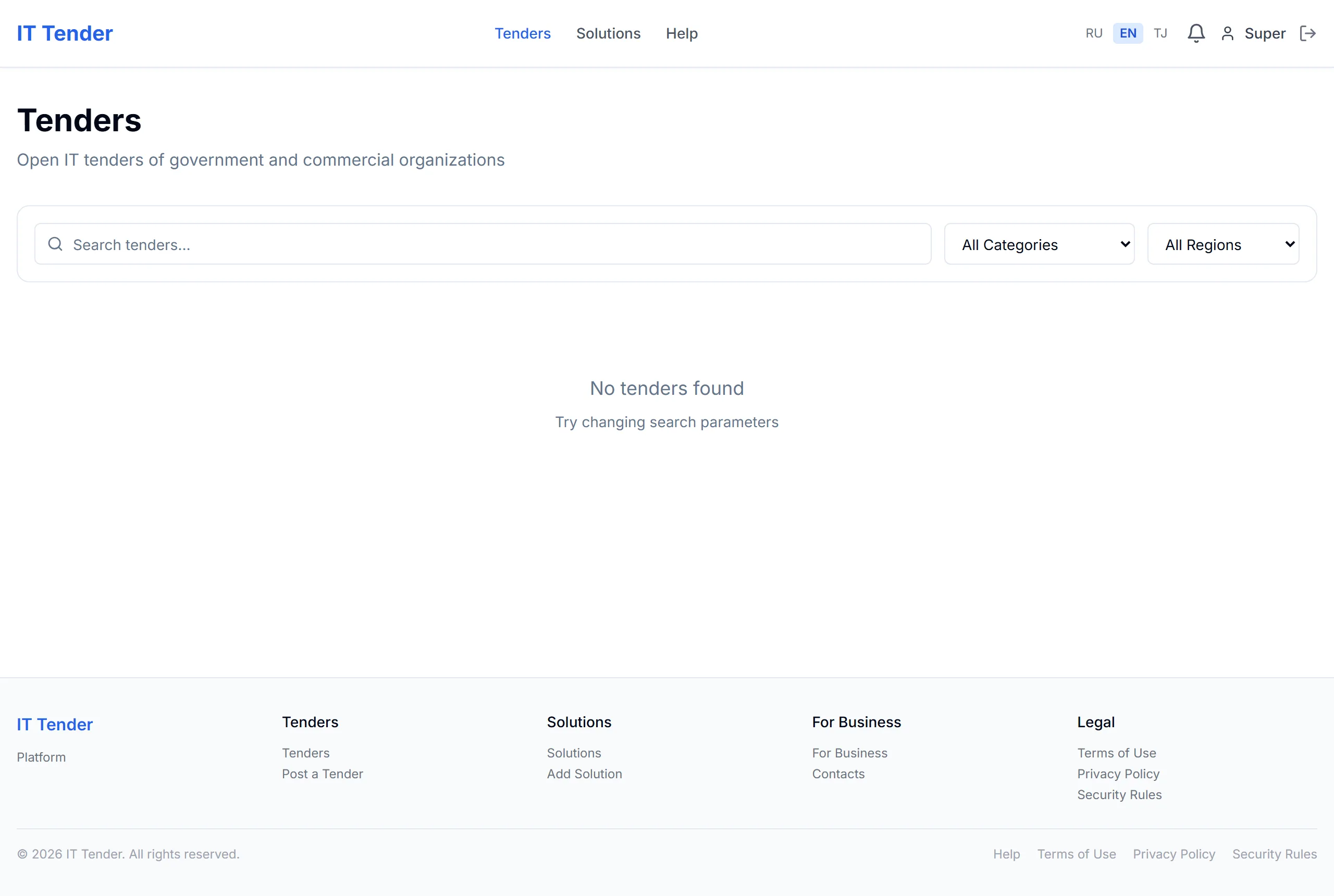
Task: Click the copyright 2026 IT Tender text
Action: tap(128, 854)
